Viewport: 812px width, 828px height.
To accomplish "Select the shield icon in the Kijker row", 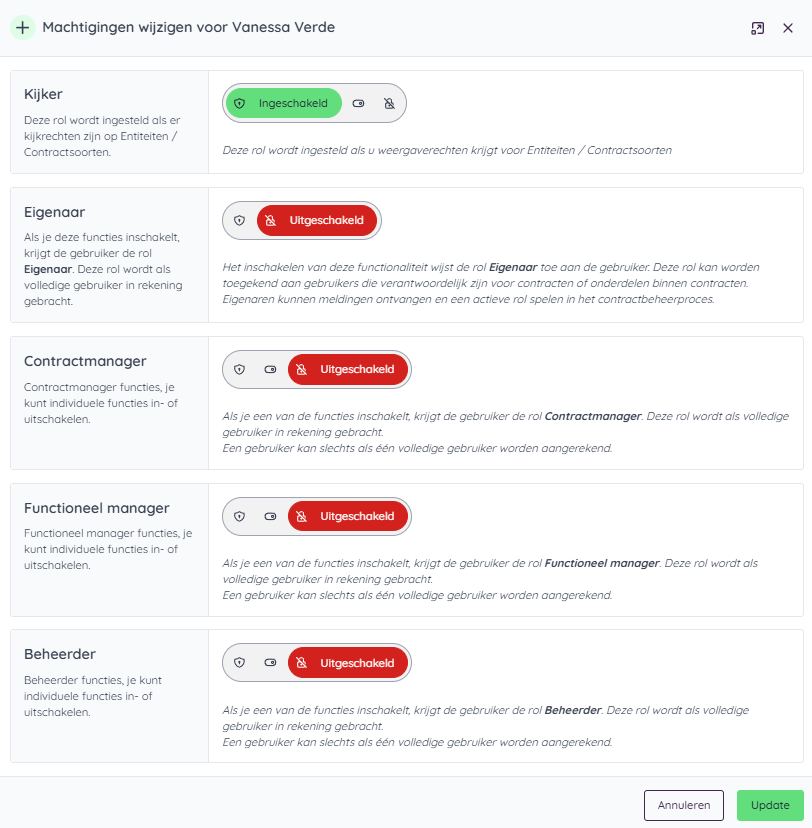I will pos(239,103).
